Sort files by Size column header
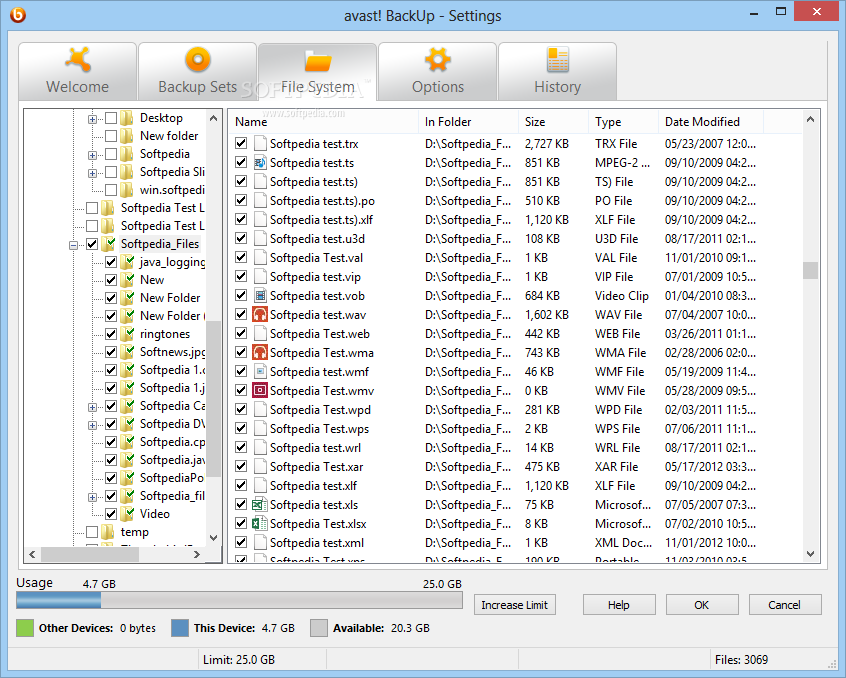The width and height of the screenshot is (846, 678). [554, 122]
